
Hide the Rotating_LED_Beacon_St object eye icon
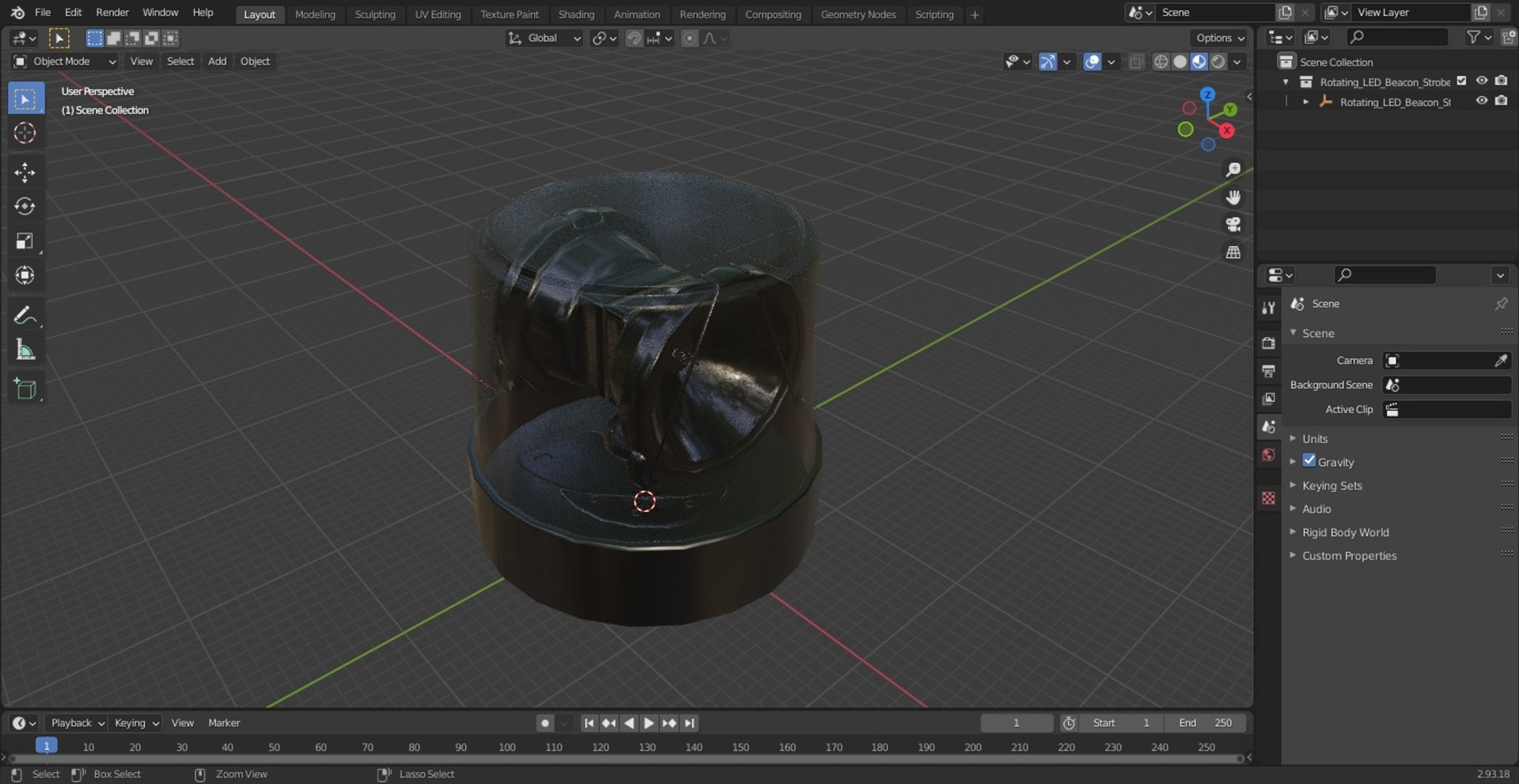pos(1482,100)
